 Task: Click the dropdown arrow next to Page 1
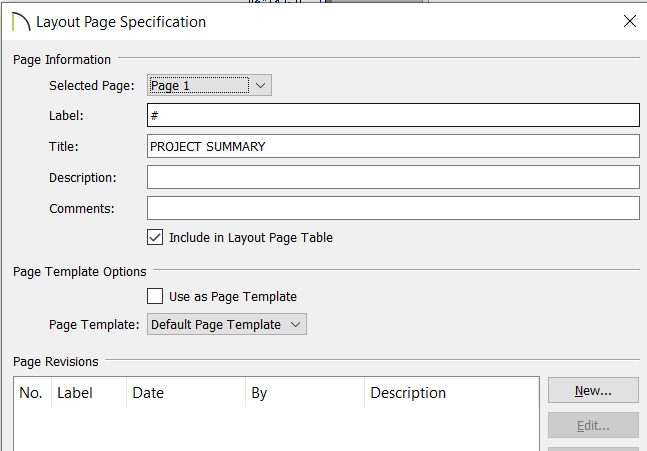[x=260, y=85]
